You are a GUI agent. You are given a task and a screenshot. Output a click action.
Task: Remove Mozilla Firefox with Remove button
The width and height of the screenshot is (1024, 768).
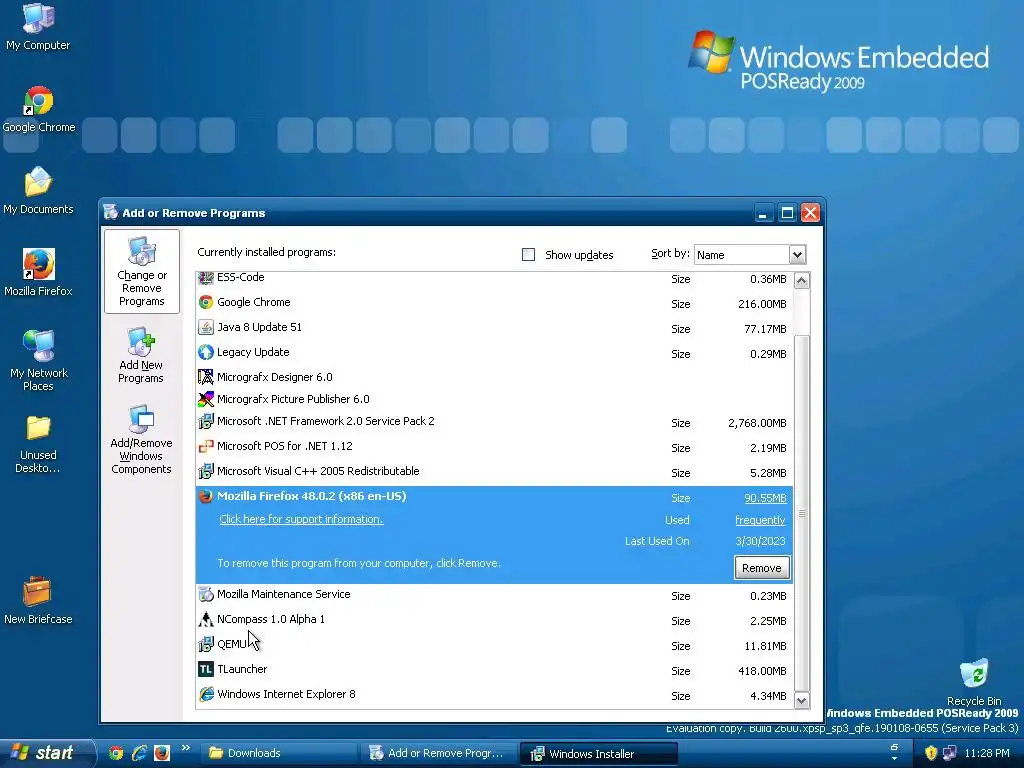click(761, 568)
